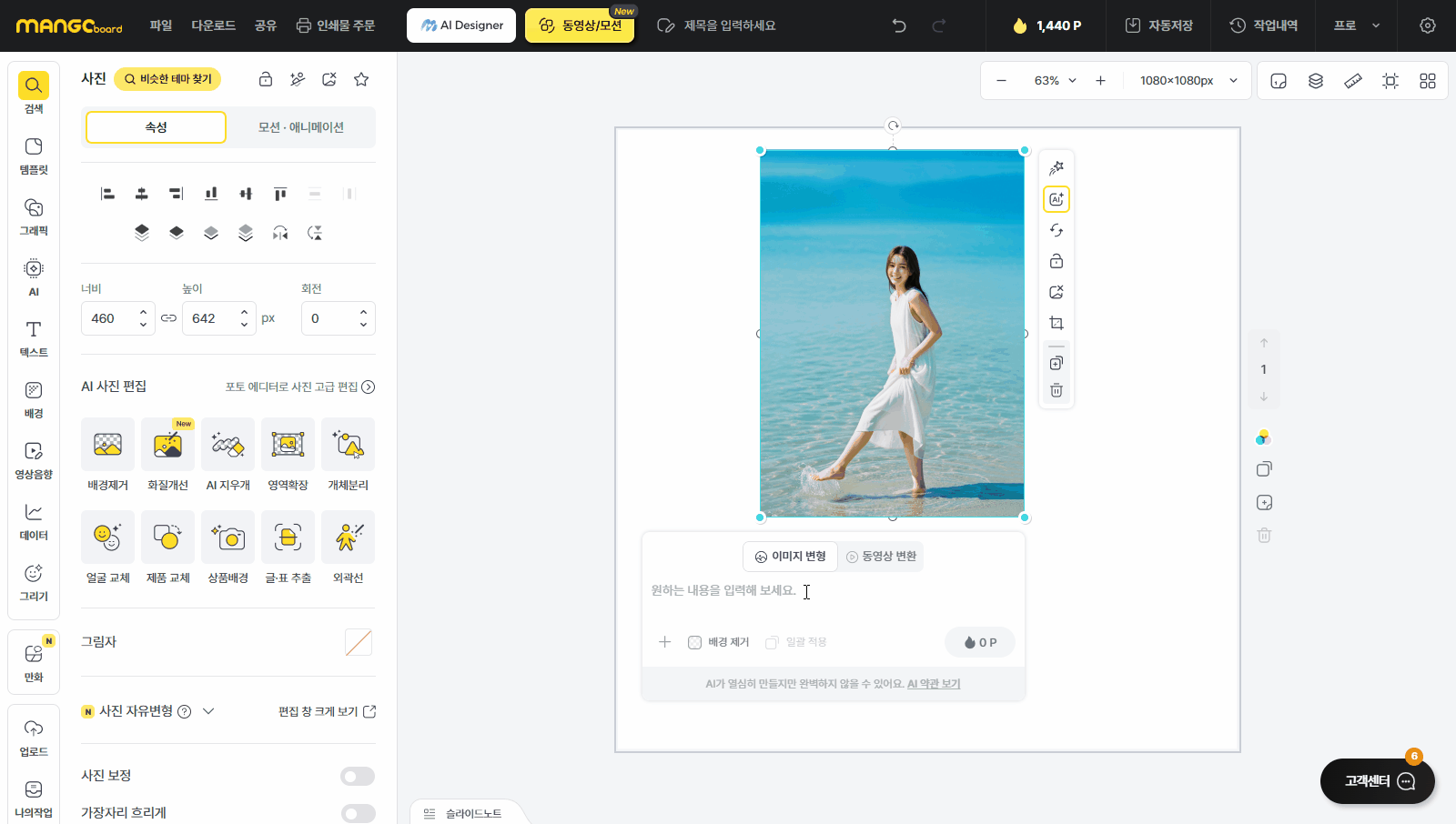
Task: Decrease the 회전 rotation stepper
Action: (x=363, y=325)
